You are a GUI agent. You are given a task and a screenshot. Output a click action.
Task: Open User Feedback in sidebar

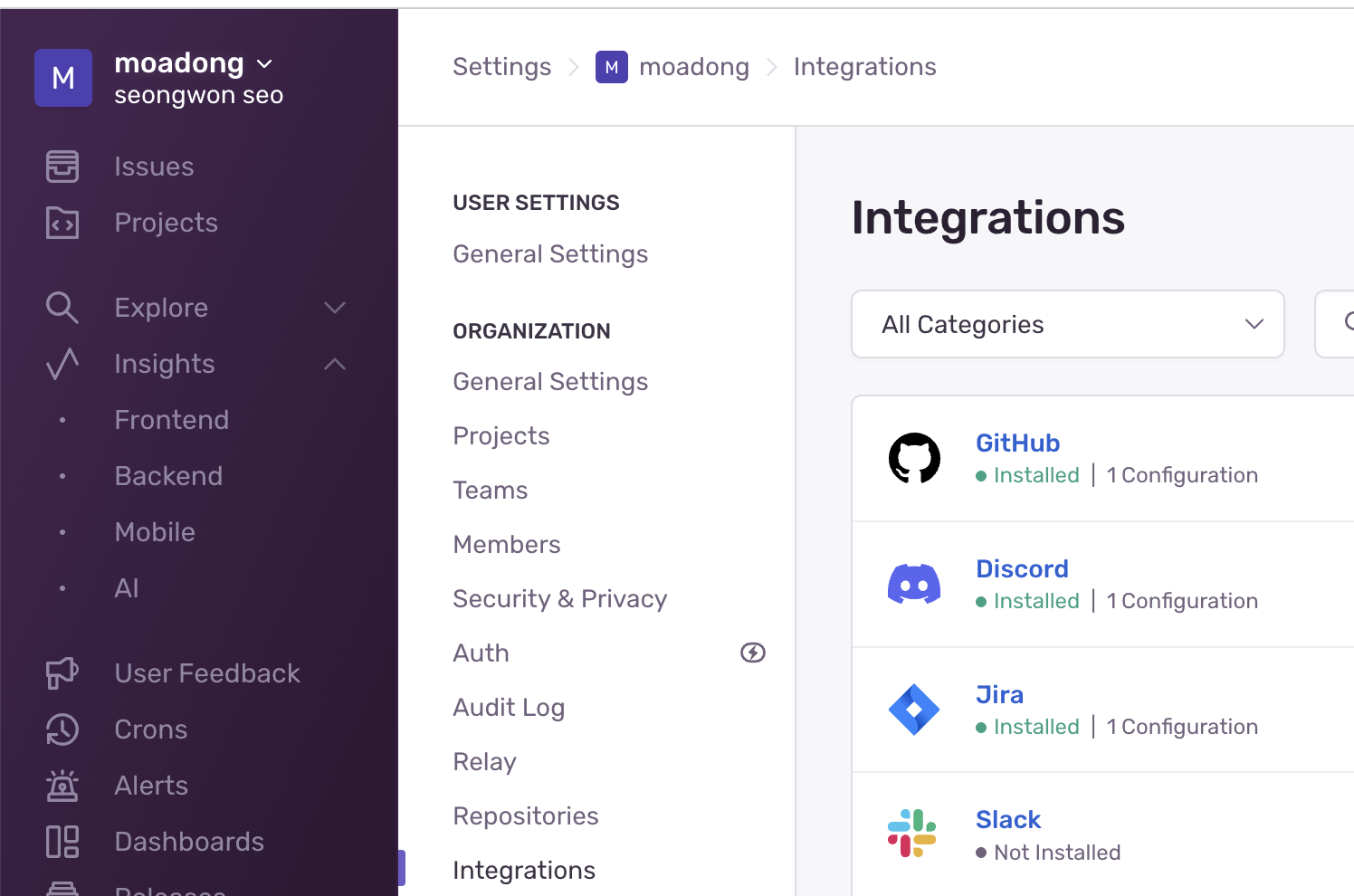pos(207,673)
